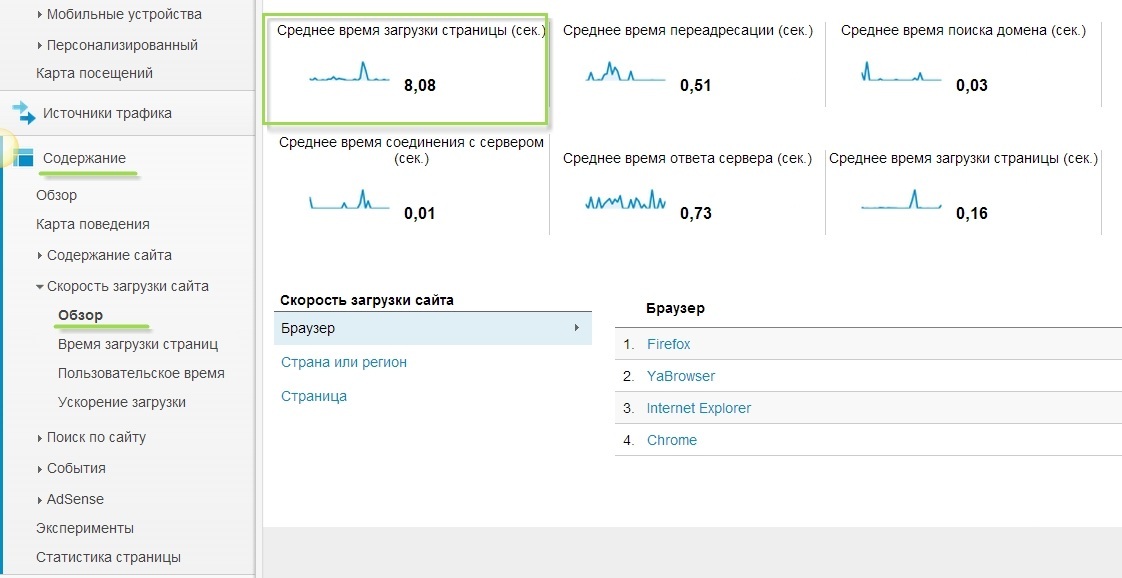This screenshot has width=1122, height=578.
Task: Select Страна или регион dimension
Action: 344,362
